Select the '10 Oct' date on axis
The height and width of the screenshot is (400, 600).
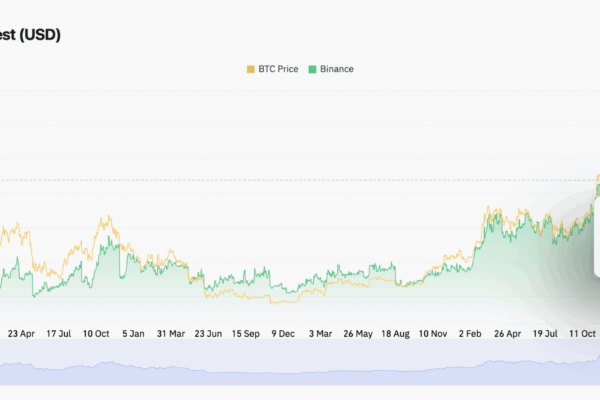(97, 332)
